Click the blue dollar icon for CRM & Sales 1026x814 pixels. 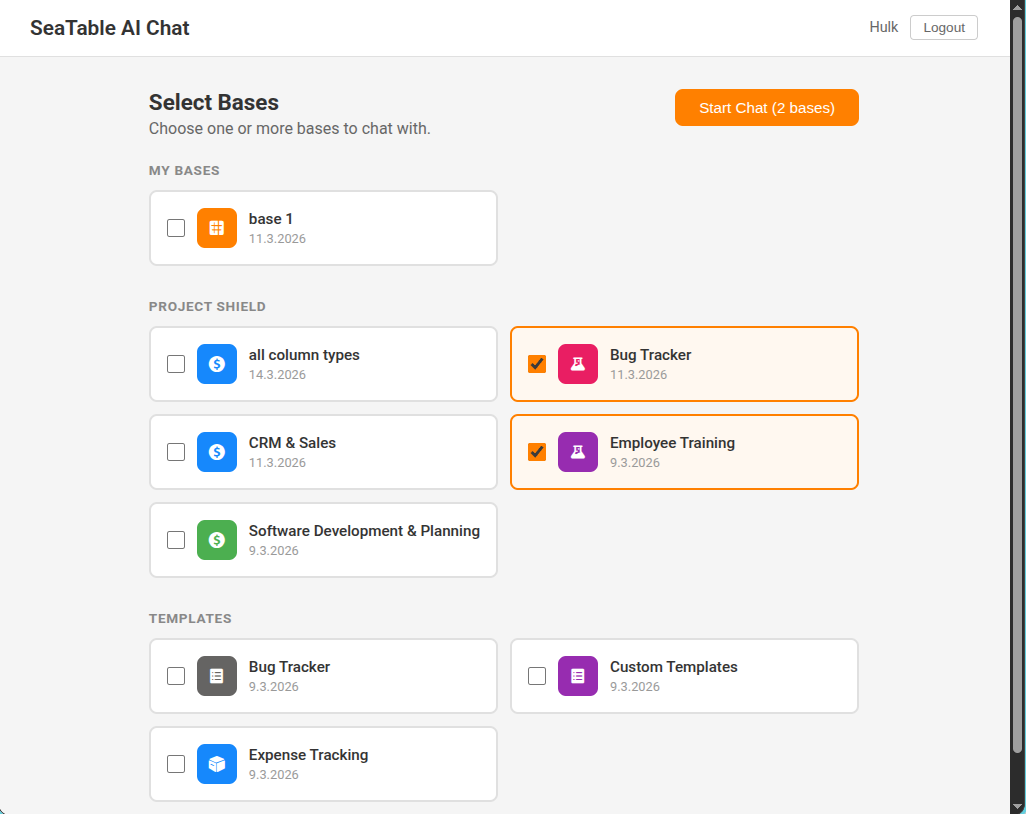click(217, 452)
